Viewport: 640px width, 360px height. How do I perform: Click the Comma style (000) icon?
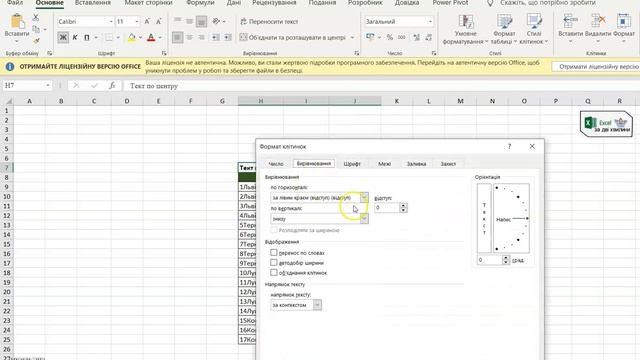pyautogui.click(x=402, y=38)
